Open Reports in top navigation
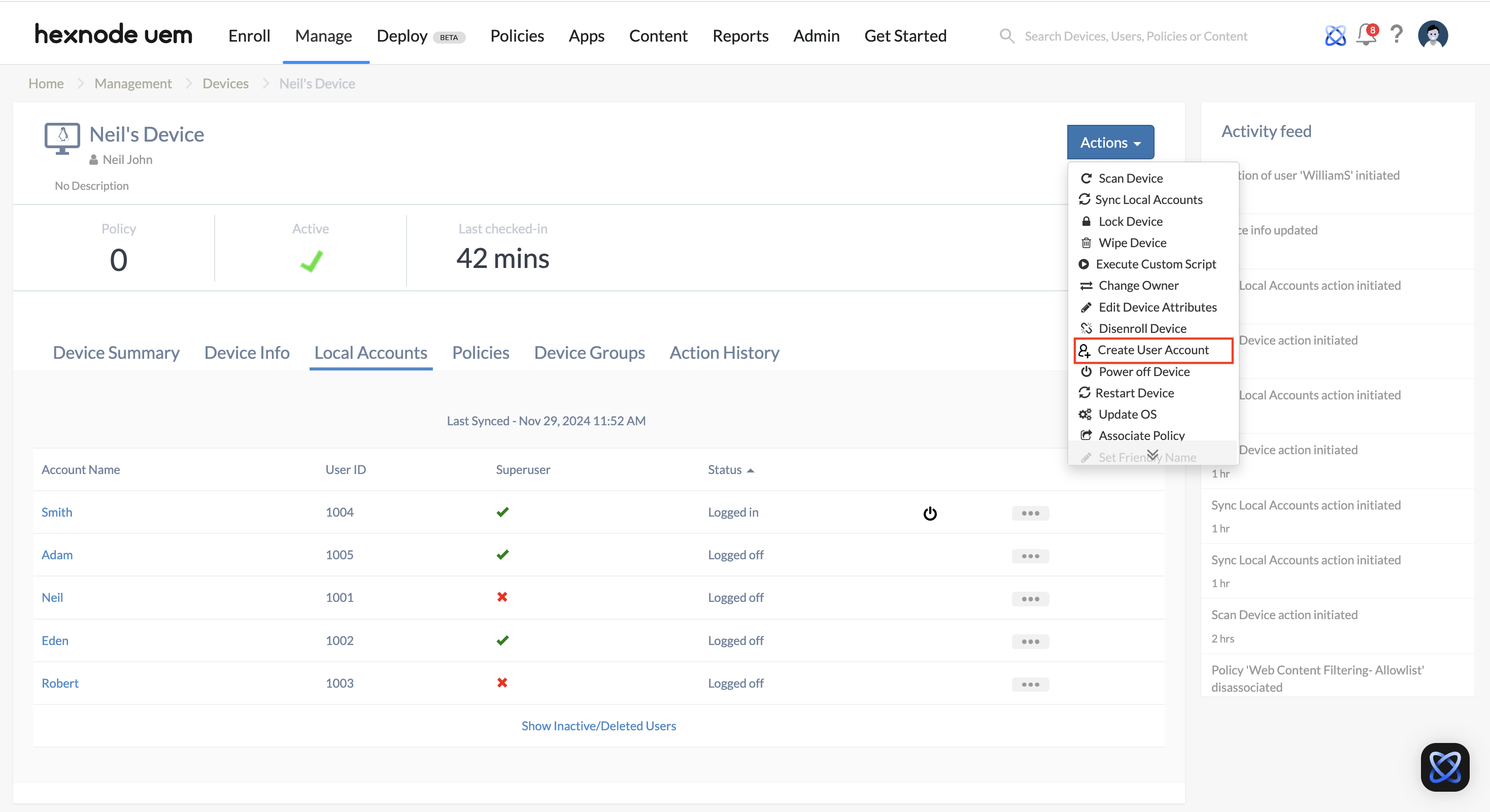1490x812 pixels. pyautogui.click(x=740, y=36)
